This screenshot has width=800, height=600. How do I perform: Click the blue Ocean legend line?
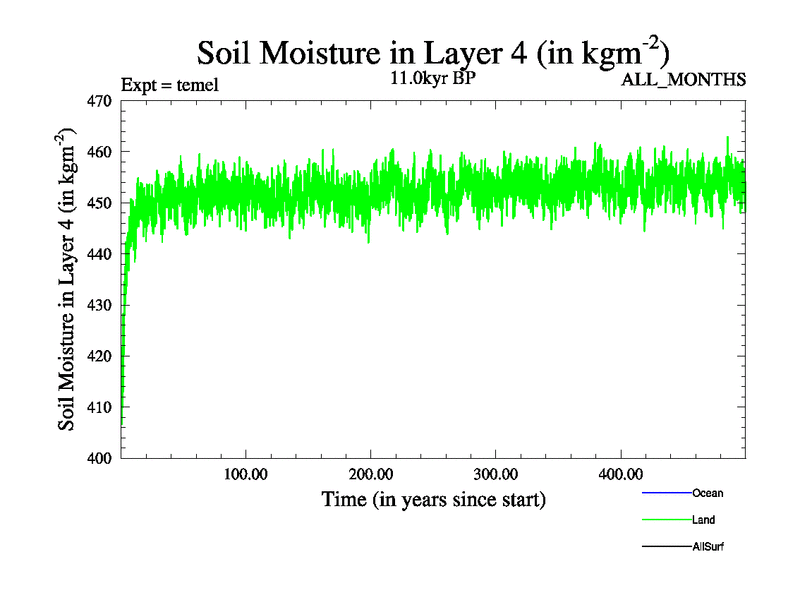tap(666, 493)
